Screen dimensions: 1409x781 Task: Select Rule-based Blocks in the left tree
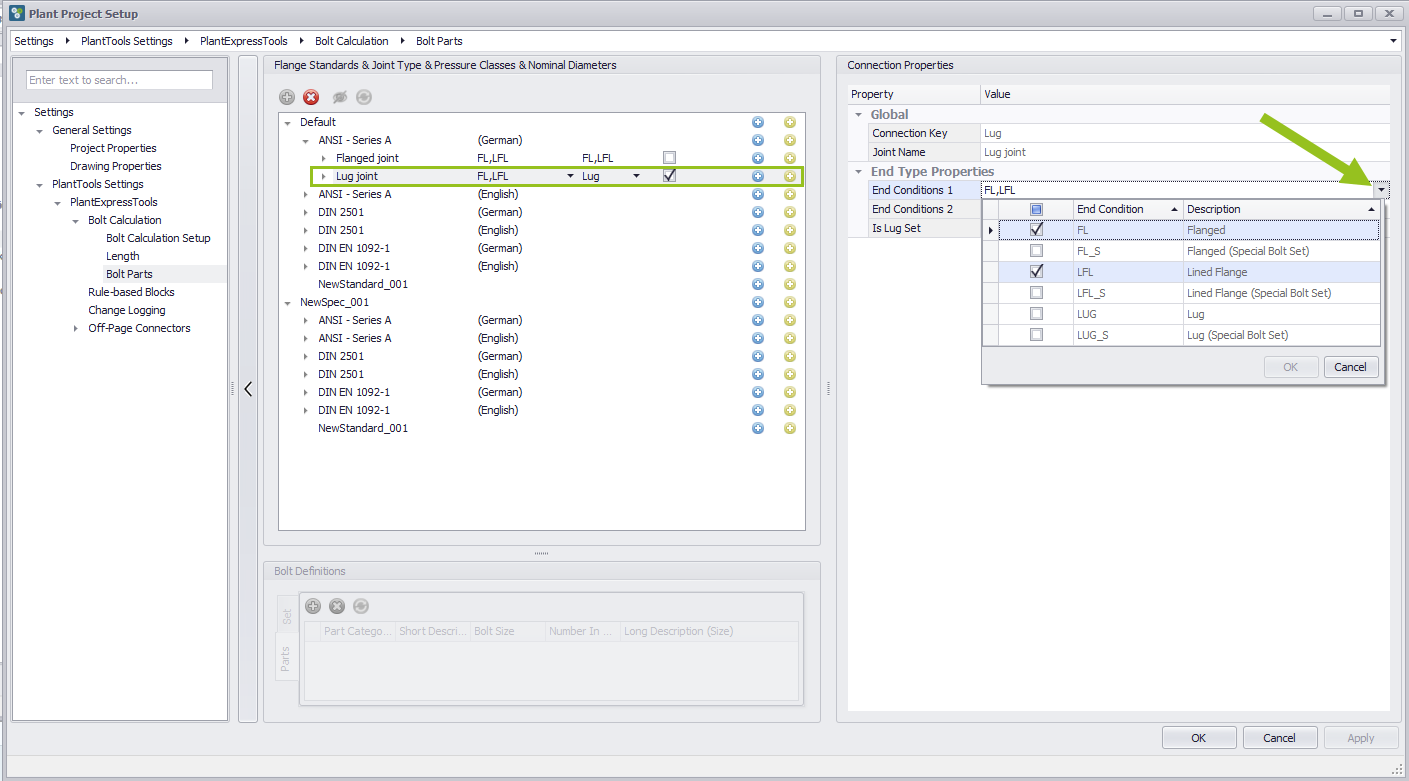[x=131, y=292]
